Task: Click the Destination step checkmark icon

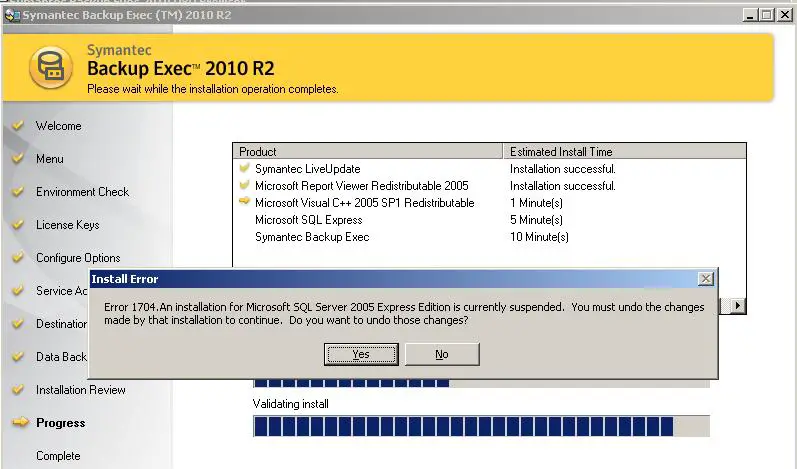Action: (18, 323)
